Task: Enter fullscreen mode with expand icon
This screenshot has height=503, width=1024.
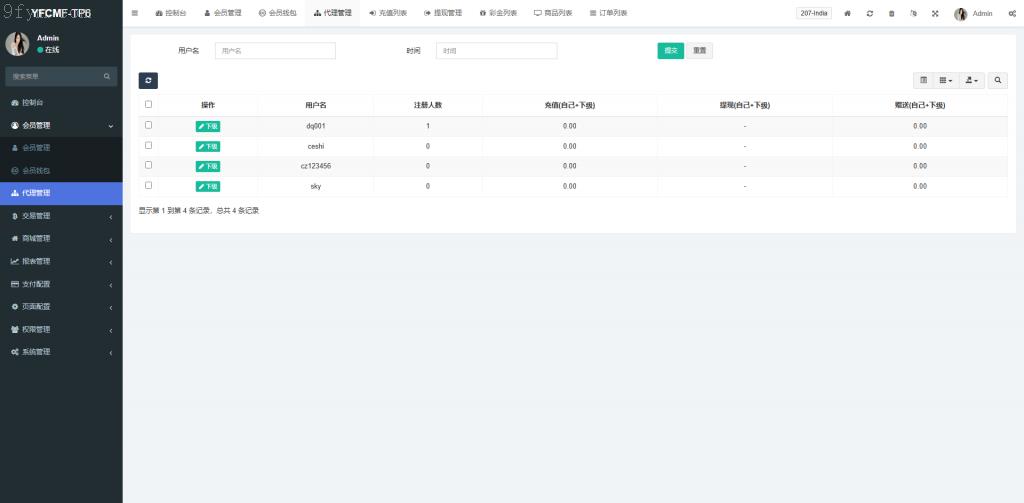Action: (935, 13)
